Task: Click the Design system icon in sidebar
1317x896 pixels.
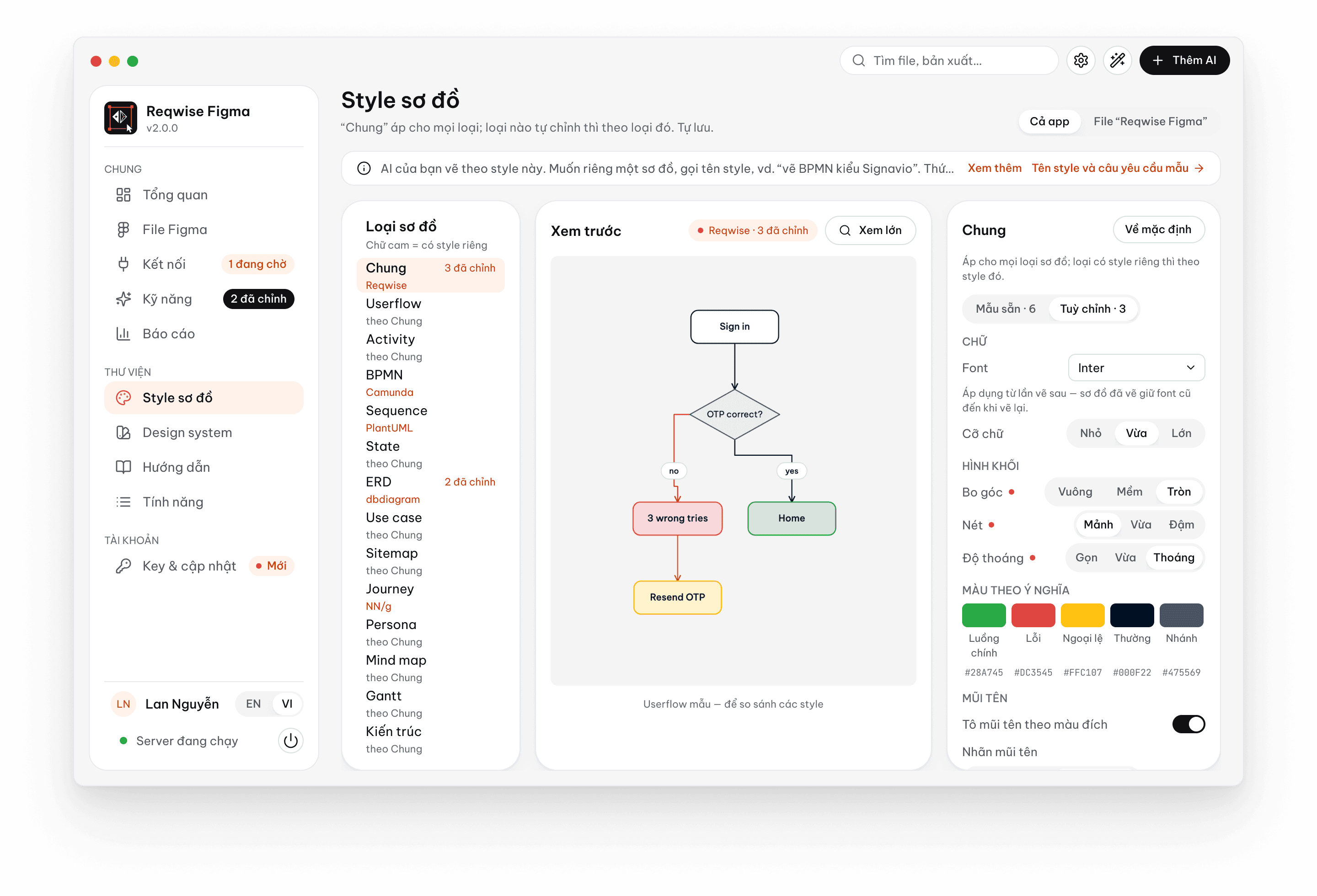Action: pos(123,432)
